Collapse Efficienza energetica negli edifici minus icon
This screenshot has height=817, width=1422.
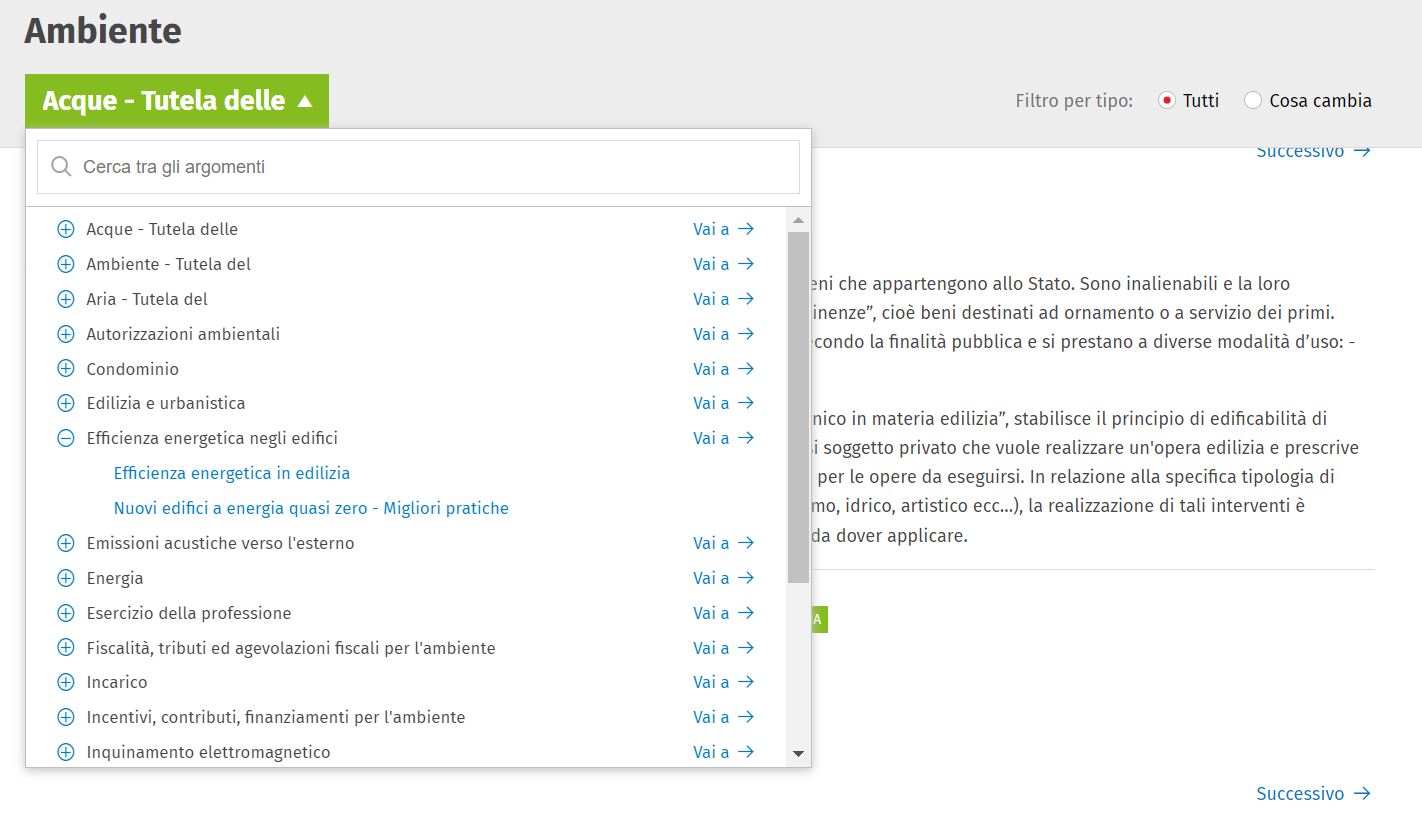pyautogui.click(x=66, y=438)
